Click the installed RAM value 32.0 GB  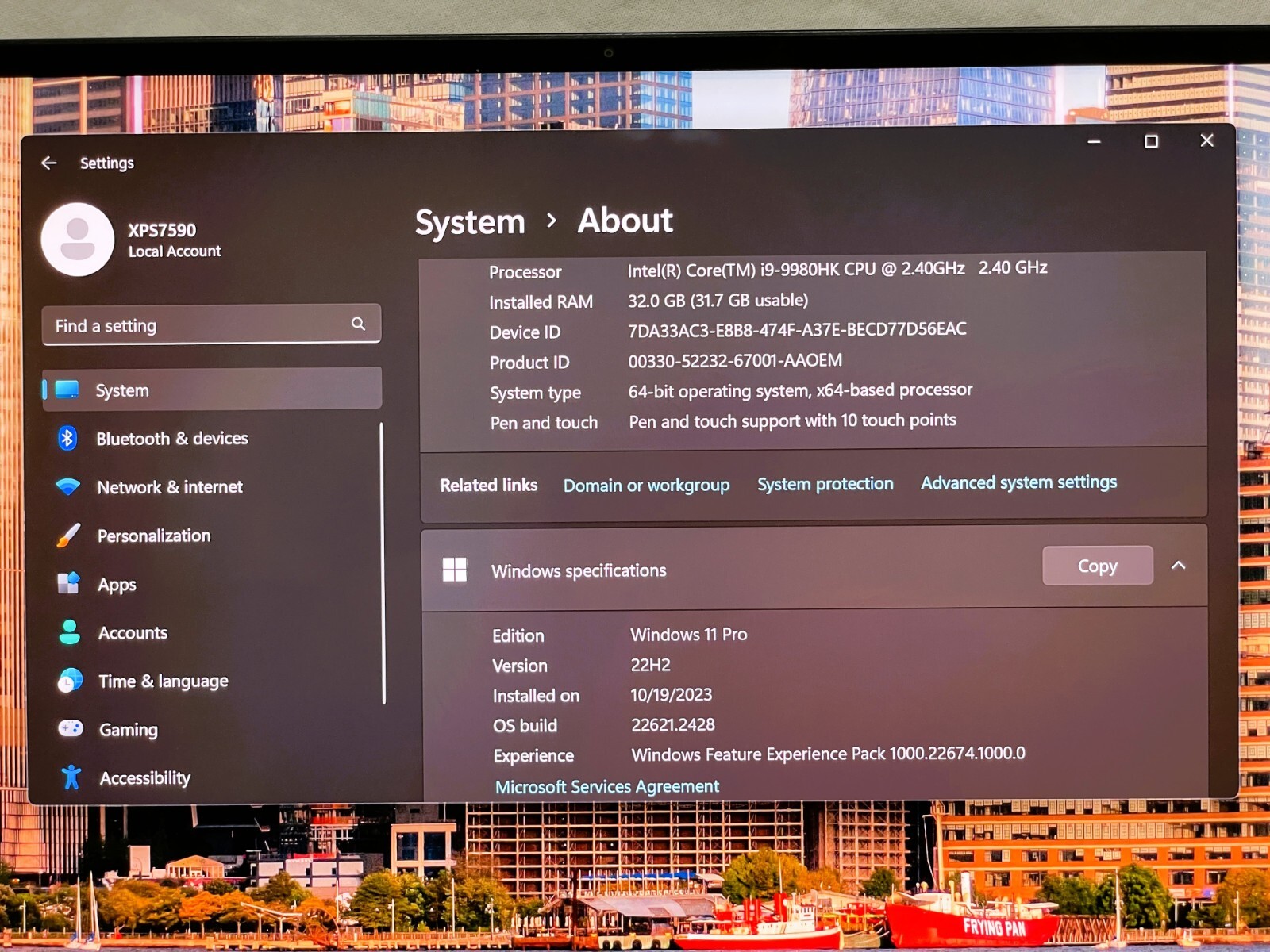(718, 300)
